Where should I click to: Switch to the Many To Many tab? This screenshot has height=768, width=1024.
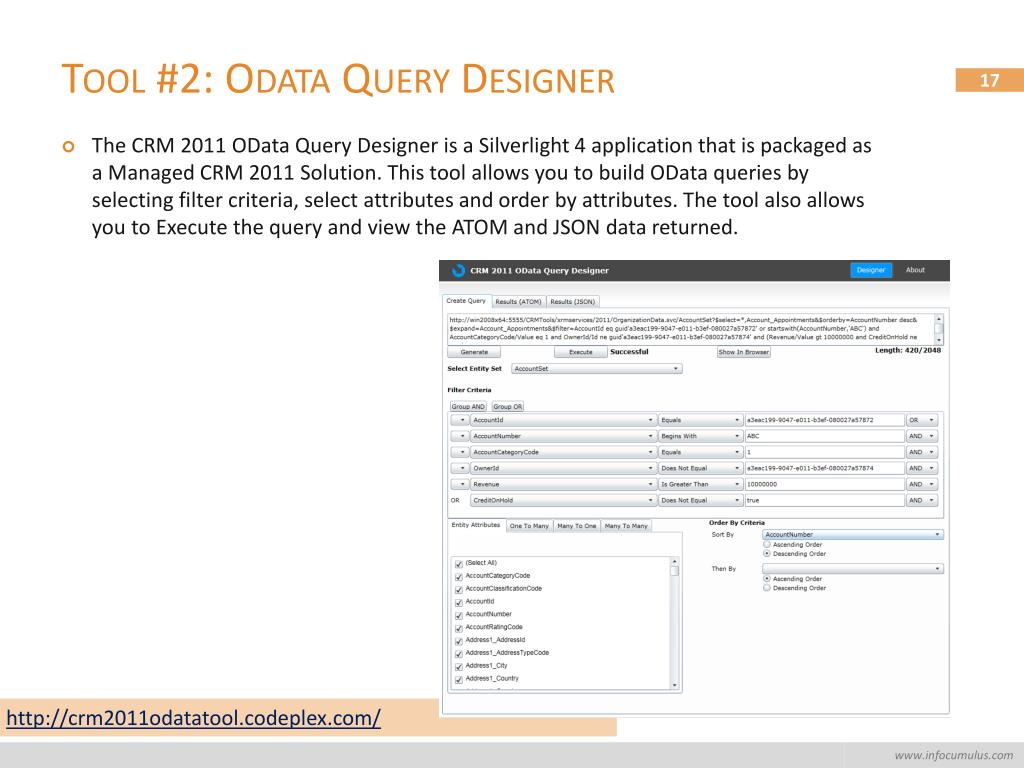coord(626,526)
